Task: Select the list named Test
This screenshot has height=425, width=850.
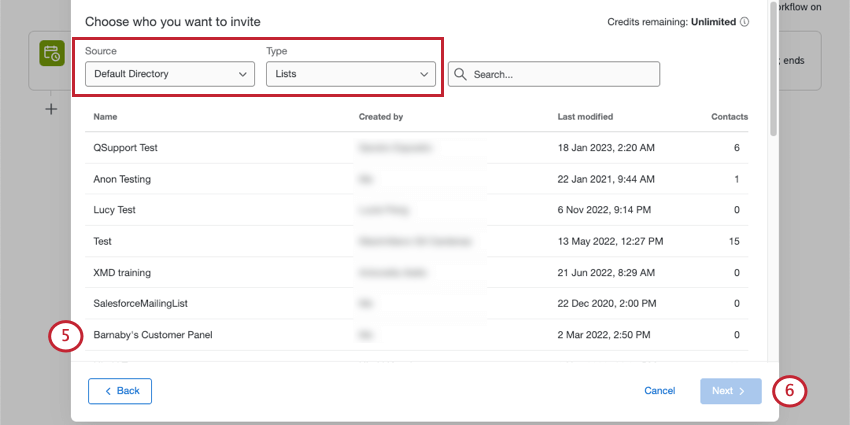Action: [x=102, y=241]
